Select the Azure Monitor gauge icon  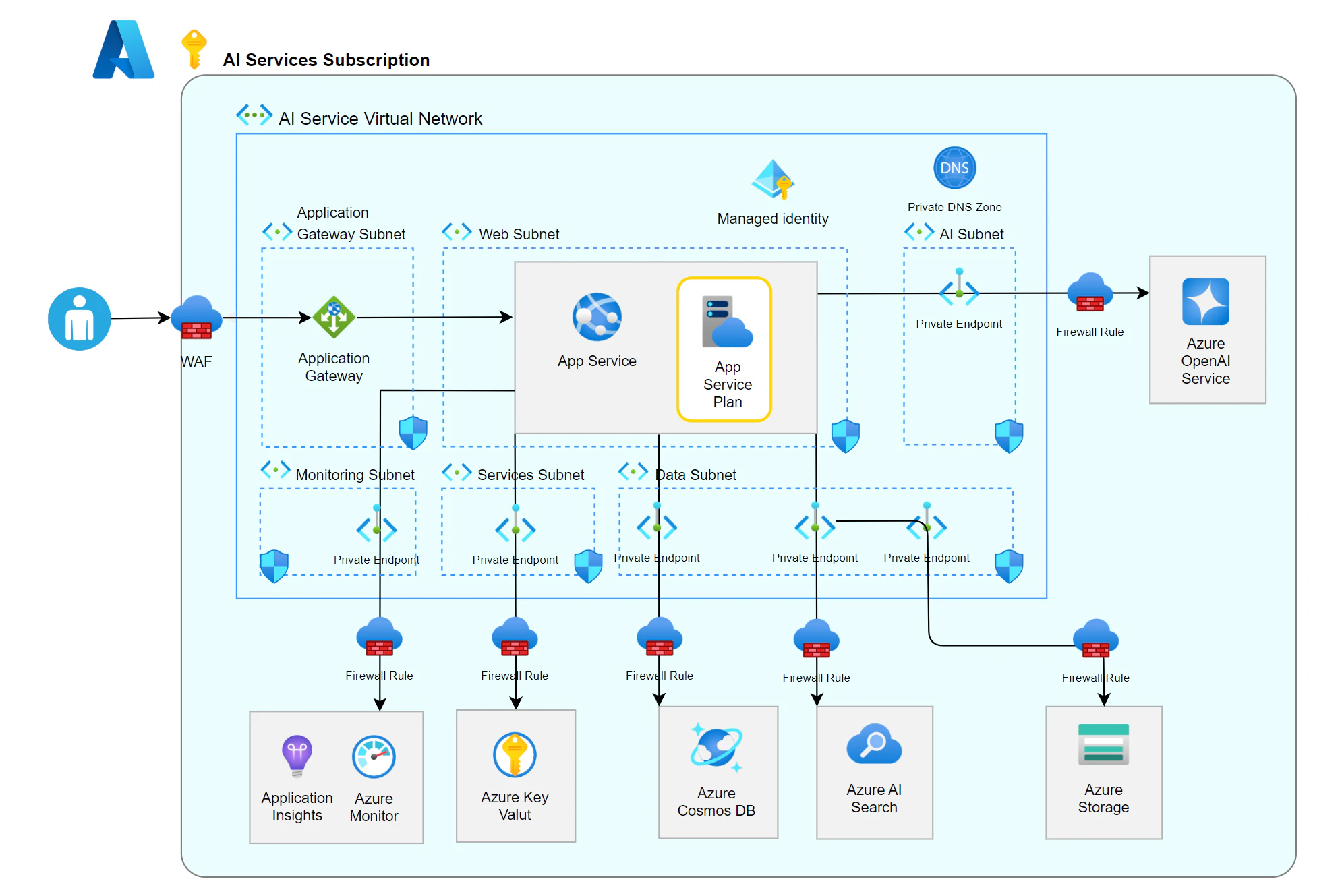pos(374,756)
